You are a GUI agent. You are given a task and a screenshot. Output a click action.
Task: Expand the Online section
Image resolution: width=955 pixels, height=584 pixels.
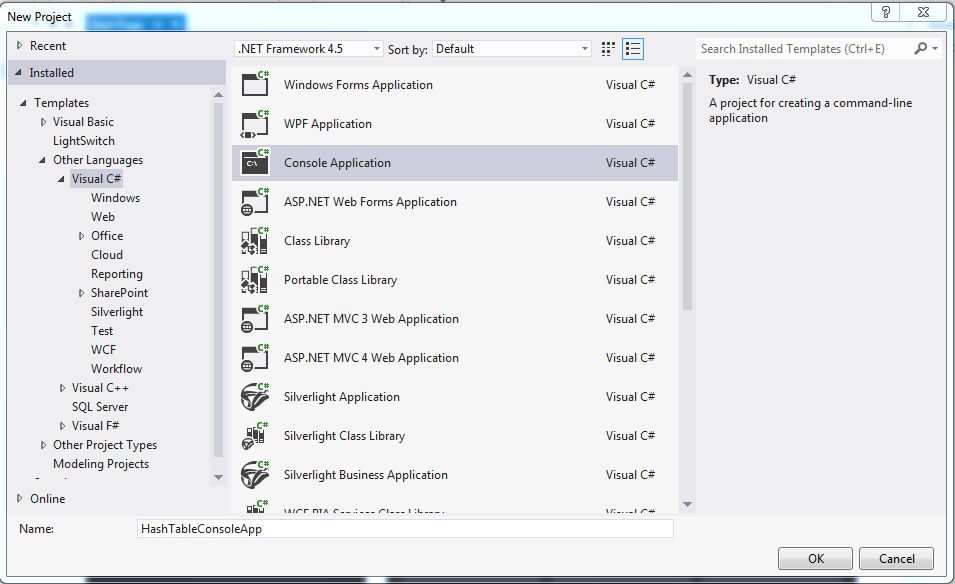(x=19, y=498)
